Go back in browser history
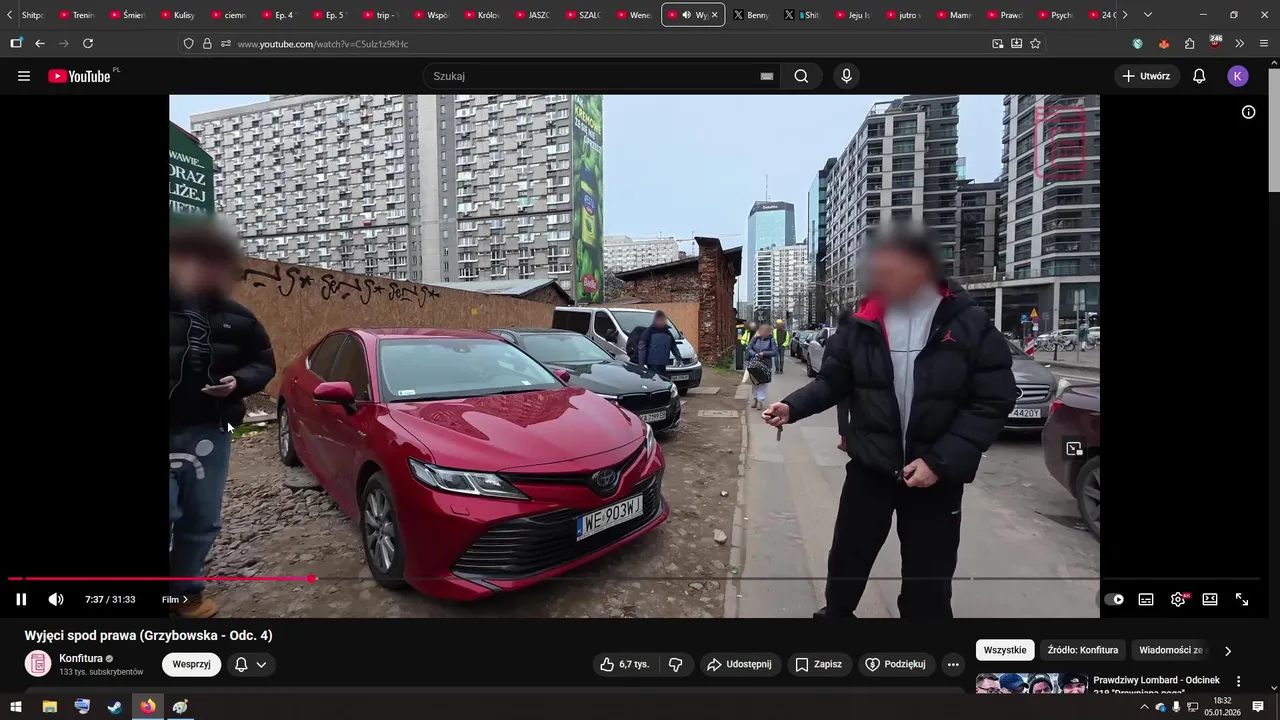 click(x=40, y=43)
